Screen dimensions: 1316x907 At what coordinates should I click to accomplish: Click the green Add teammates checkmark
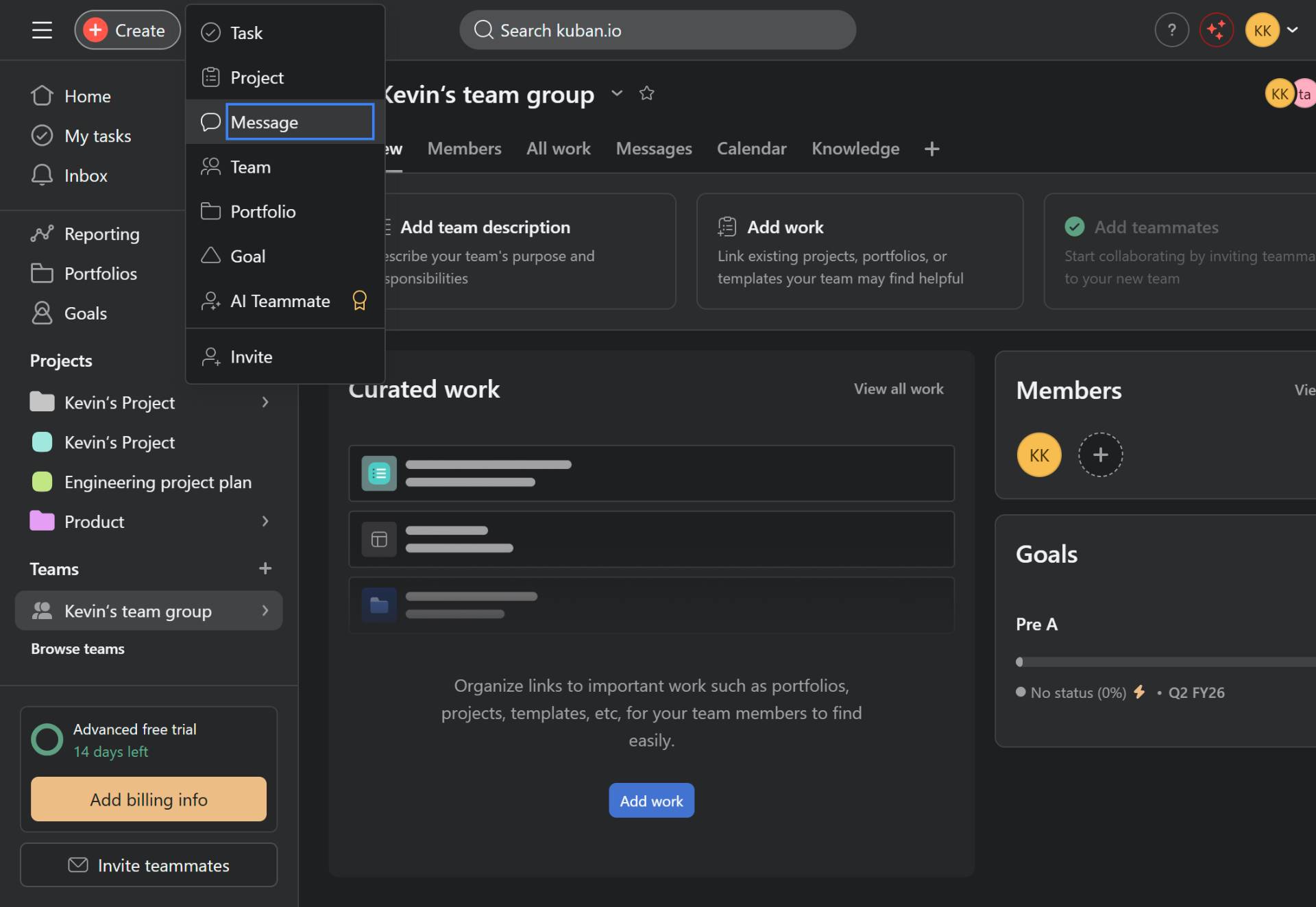coord(1074,226)
